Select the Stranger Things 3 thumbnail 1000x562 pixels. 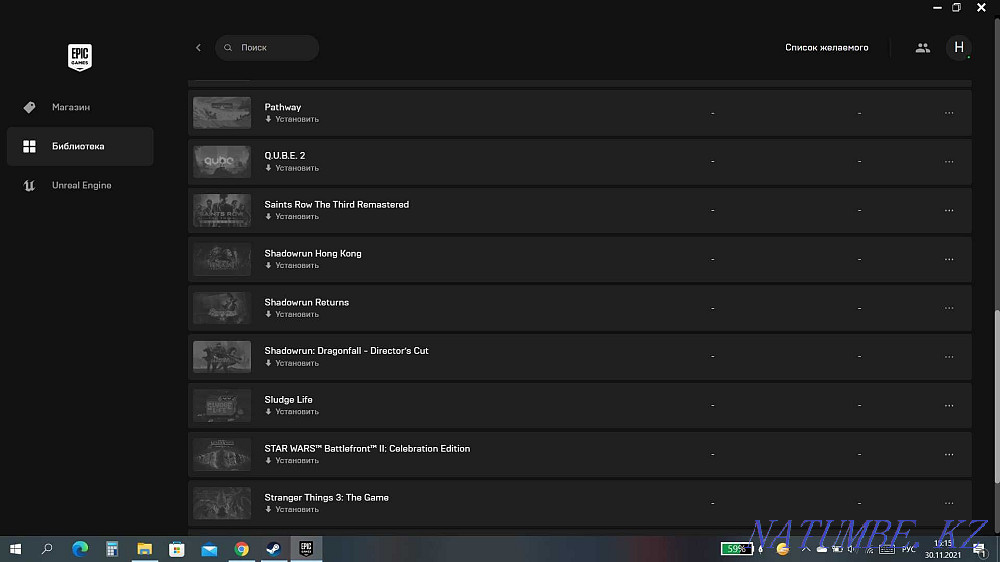[x=222, y=503]
